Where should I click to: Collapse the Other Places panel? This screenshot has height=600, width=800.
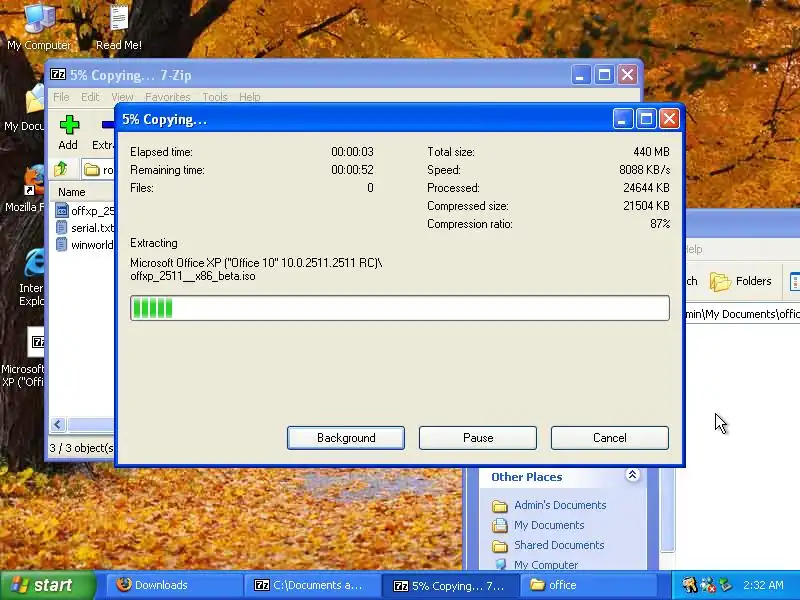tap(632, 476)
